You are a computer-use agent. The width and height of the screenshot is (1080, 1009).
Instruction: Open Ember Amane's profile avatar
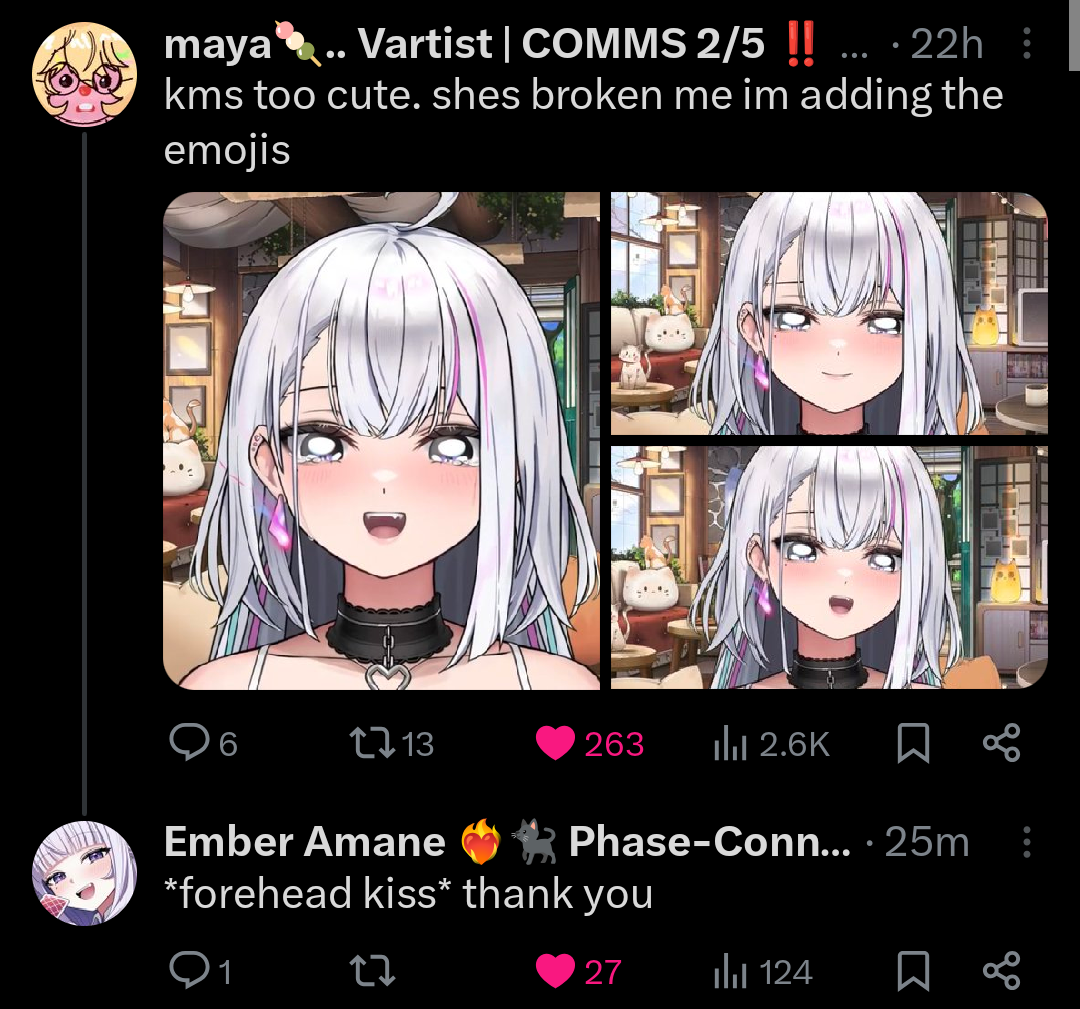tap(85, 873)
